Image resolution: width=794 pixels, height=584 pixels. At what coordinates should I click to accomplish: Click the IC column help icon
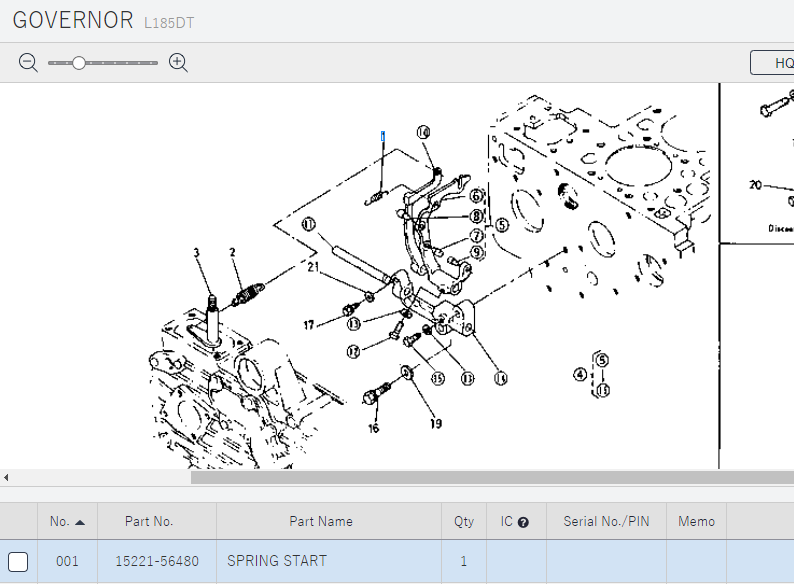pyautogui.click(x=523, y=522)
